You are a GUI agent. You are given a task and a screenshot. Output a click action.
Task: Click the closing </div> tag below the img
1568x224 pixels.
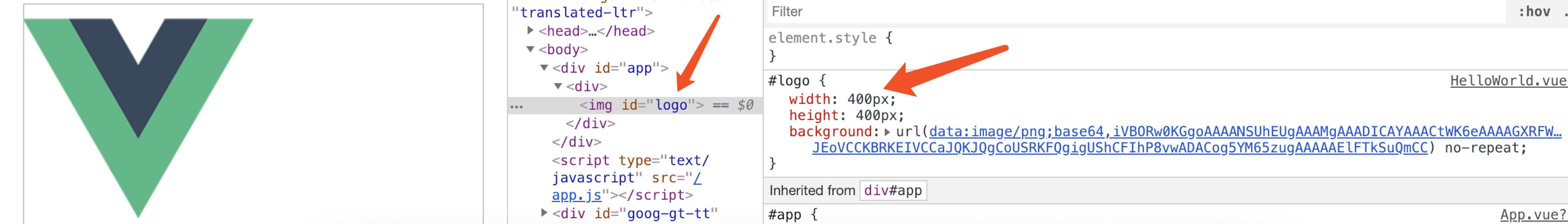pyautogui.click(x=590, y=123)
